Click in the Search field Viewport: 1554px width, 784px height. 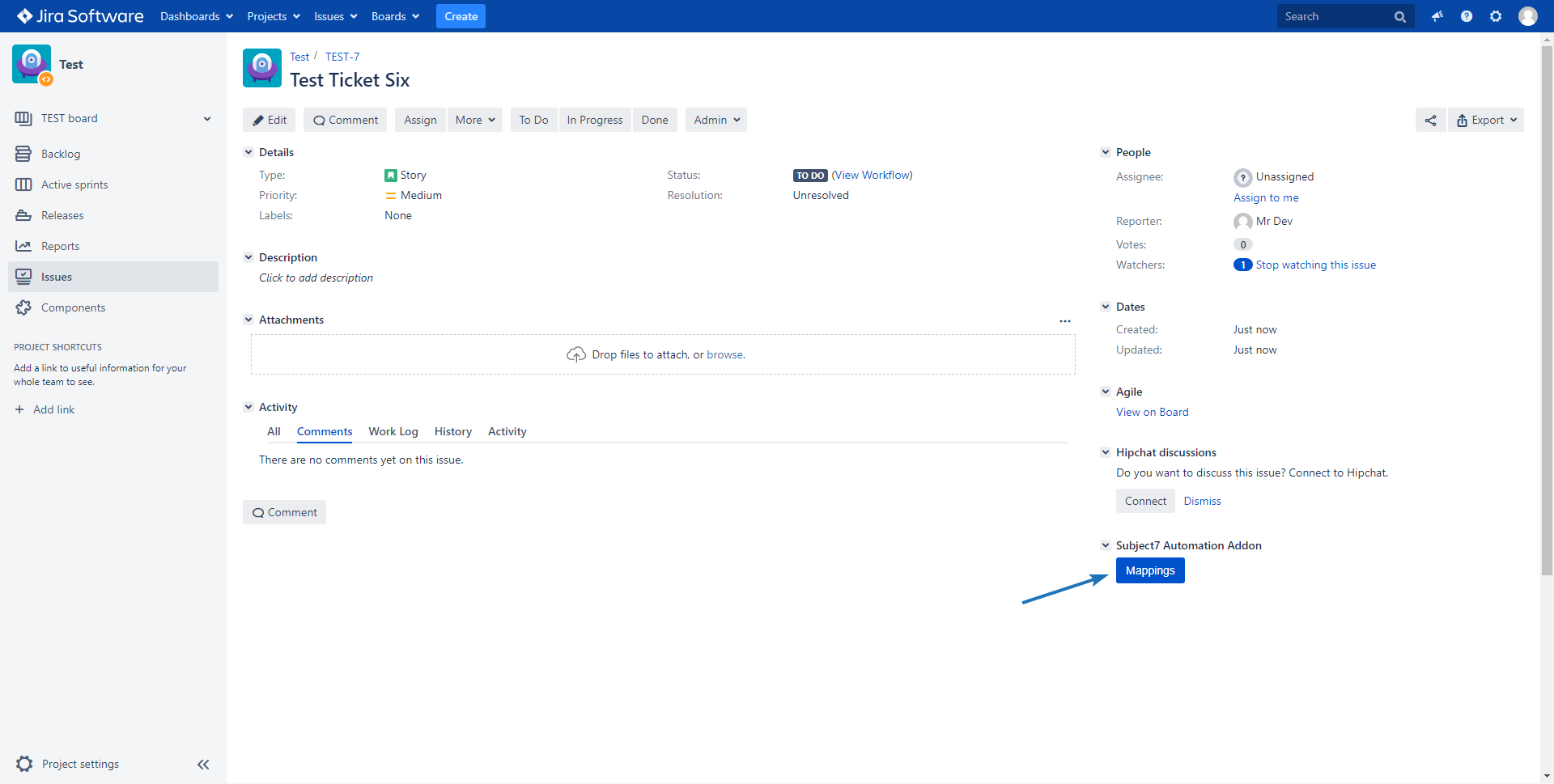(1335, 16)
